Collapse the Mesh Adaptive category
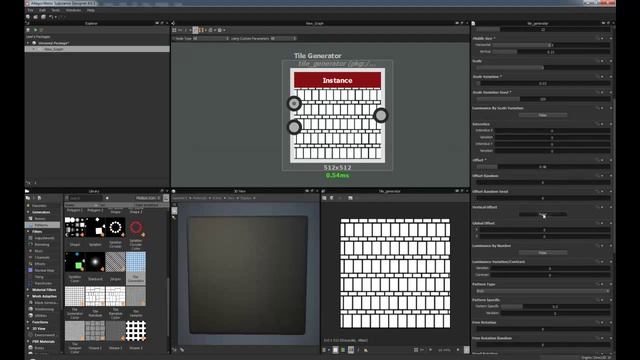This screenshot has height=360, width=640. (x=28, y=296)
